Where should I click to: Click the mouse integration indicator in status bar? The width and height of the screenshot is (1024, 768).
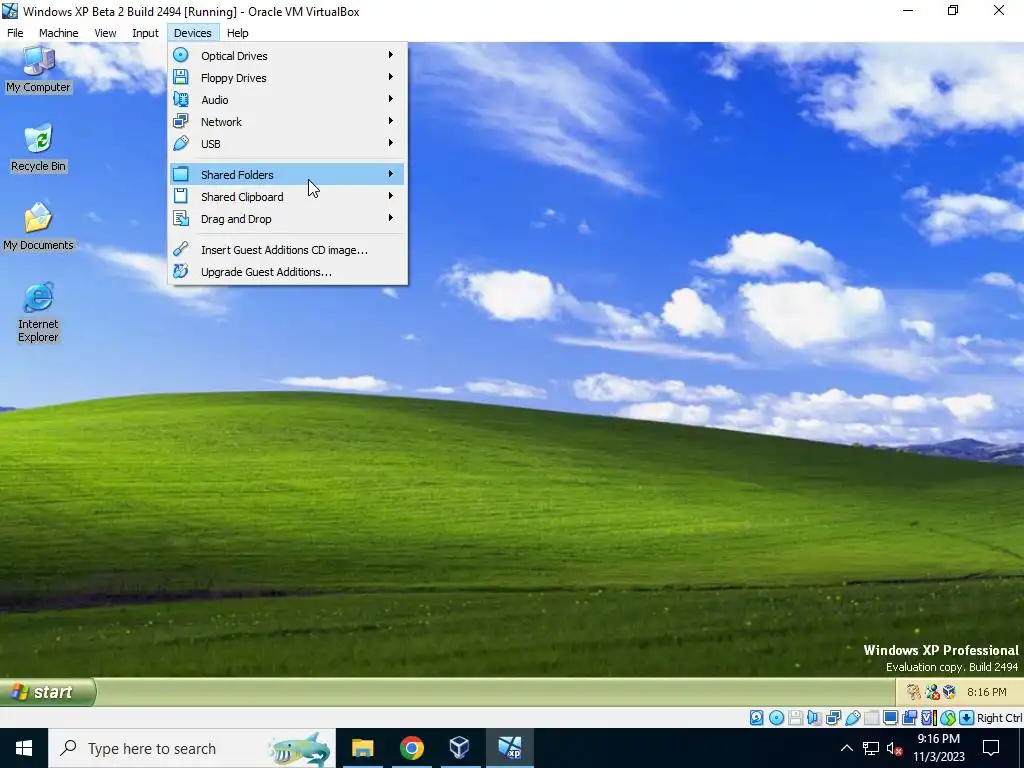tap(948, 718)
